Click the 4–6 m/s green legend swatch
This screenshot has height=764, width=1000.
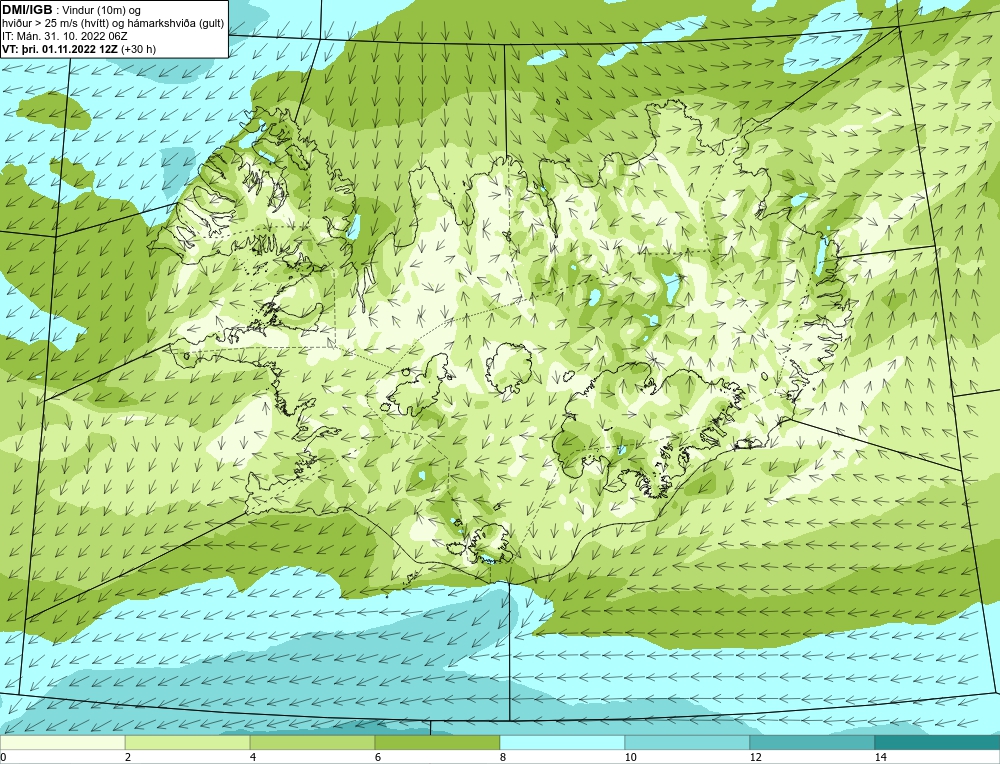[312, 742]
